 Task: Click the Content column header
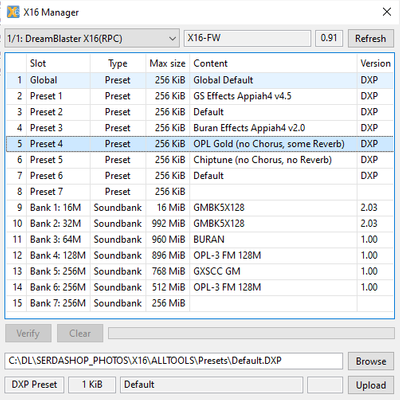(273, 63)
